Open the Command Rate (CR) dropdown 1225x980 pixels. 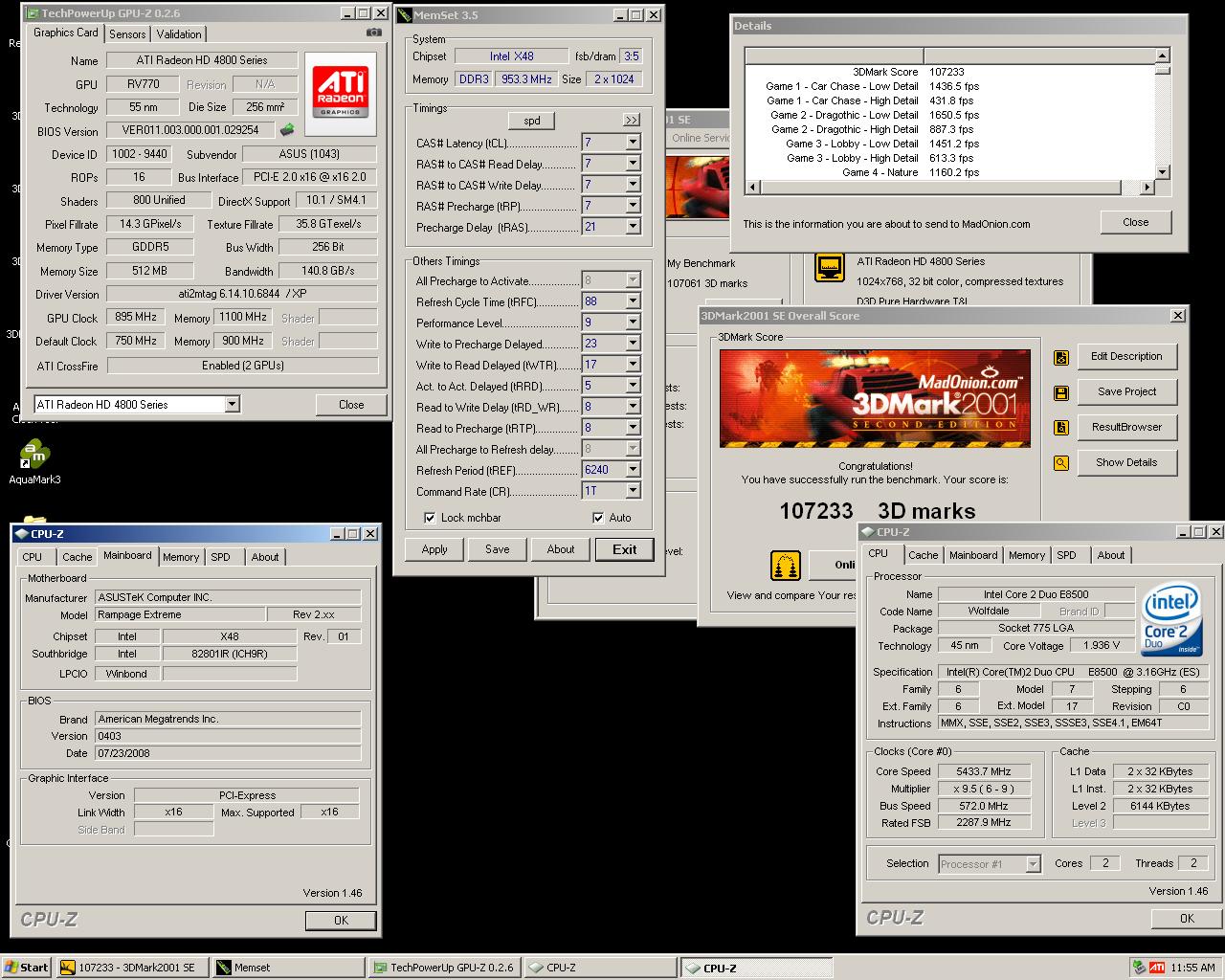(633, 491)
